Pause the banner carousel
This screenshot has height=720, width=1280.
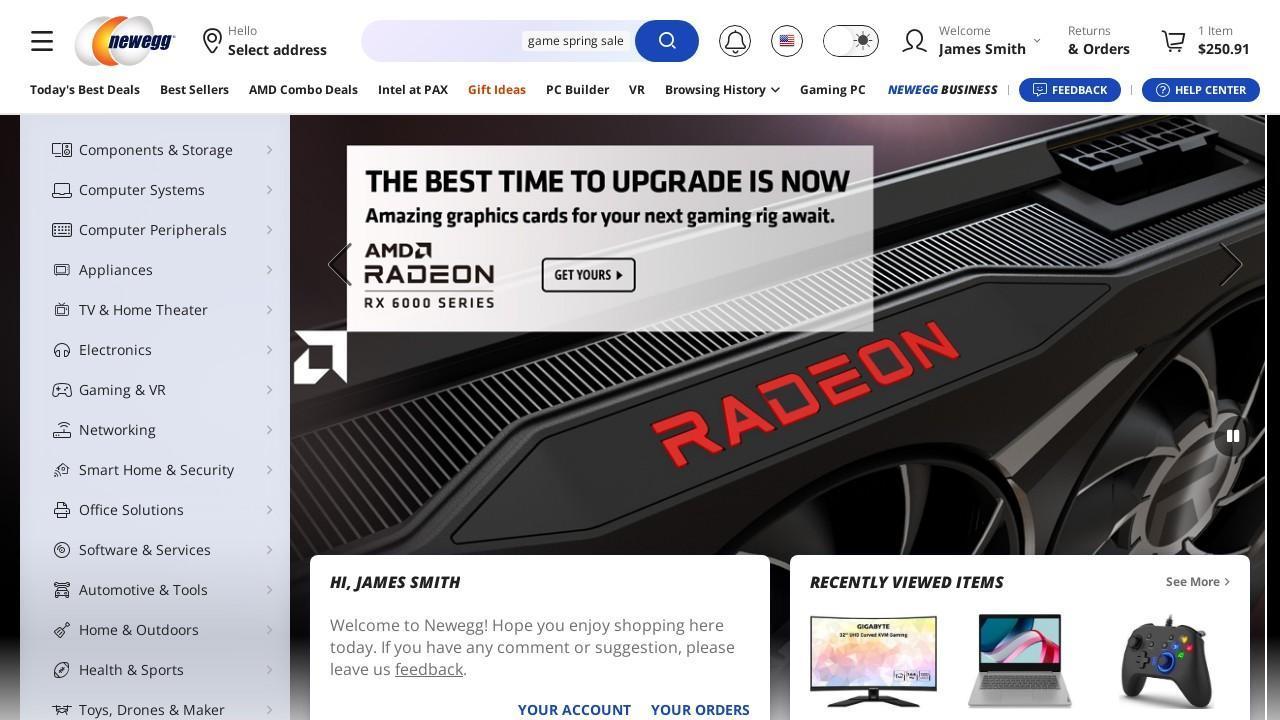pos(1233,436)
